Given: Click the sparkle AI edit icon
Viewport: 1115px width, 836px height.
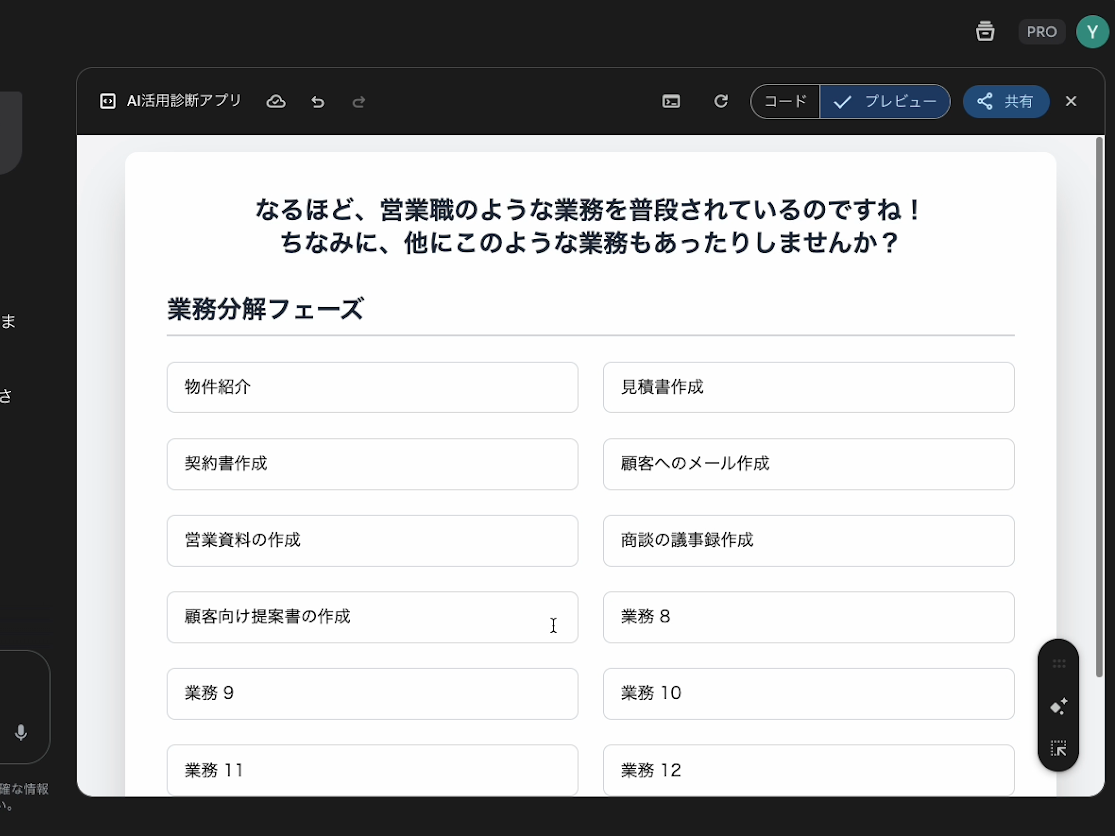Looking at the screenshot, I should (x=1058, y=706).
